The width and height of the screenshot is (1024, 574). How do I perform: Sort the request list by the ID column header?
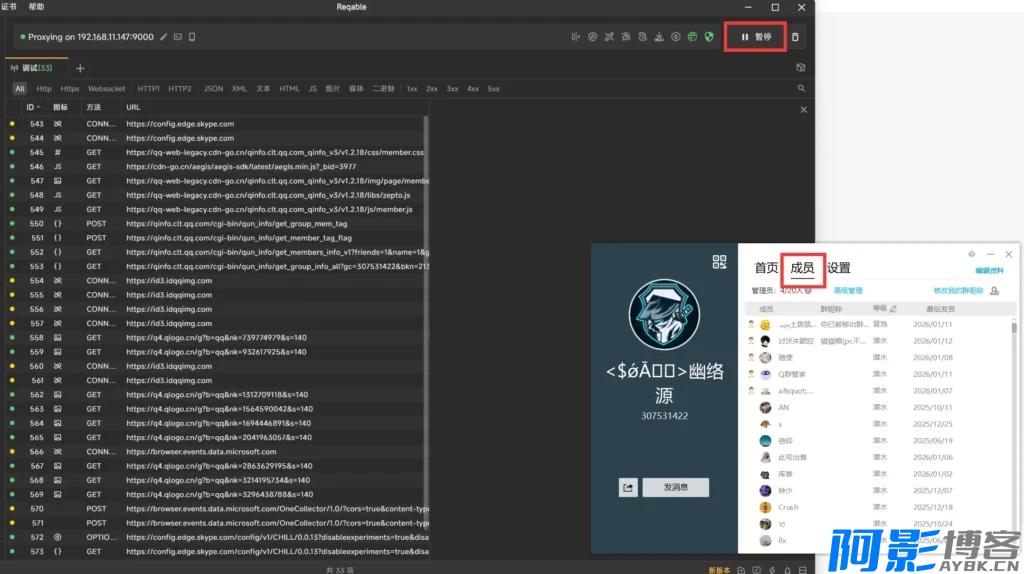(x=31, y=106)
